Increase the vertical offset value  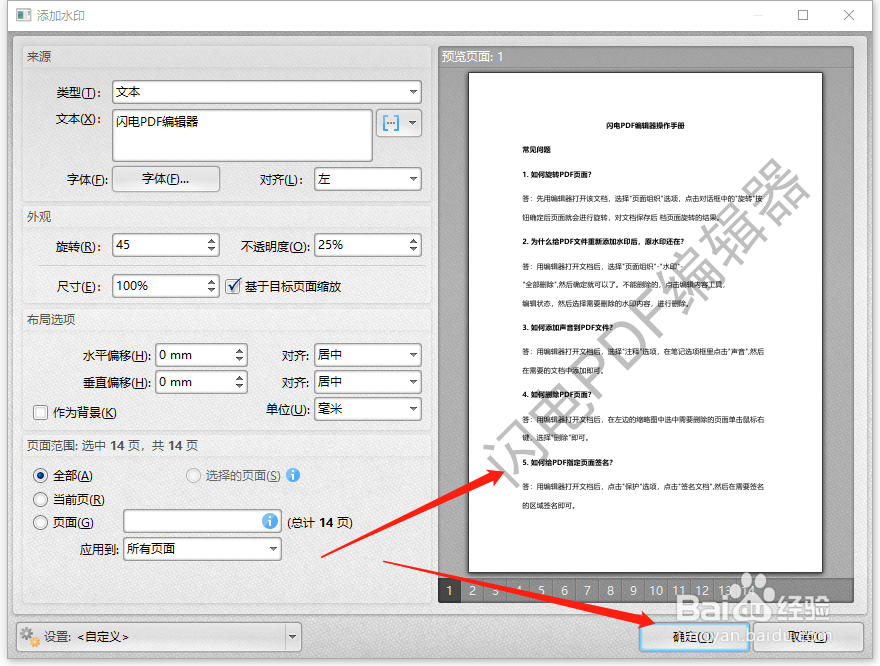click(x=240, y=378)
